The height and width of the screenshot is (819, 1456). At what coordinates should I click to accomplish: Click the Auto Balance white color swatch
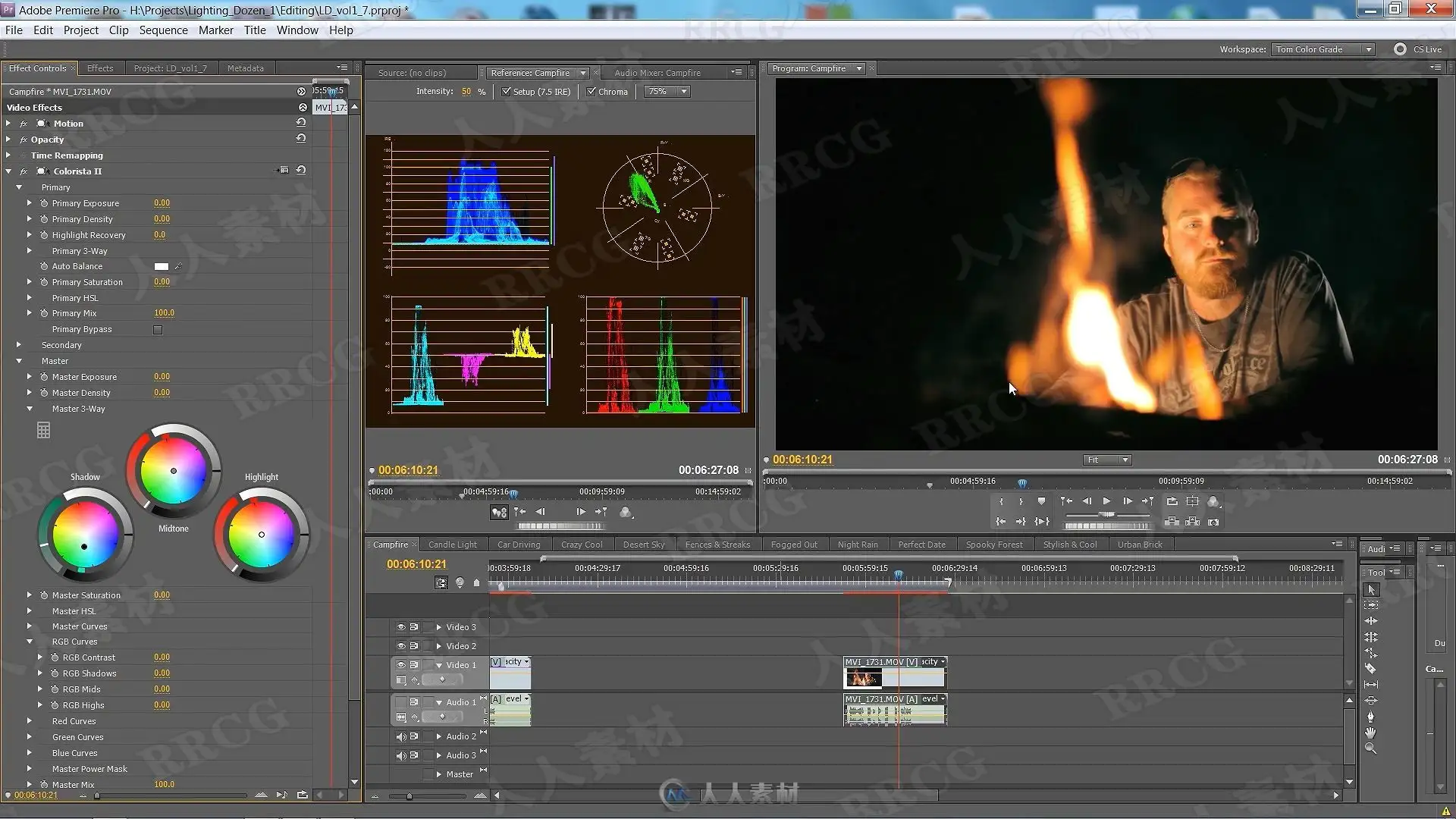[x=161, y=266]
